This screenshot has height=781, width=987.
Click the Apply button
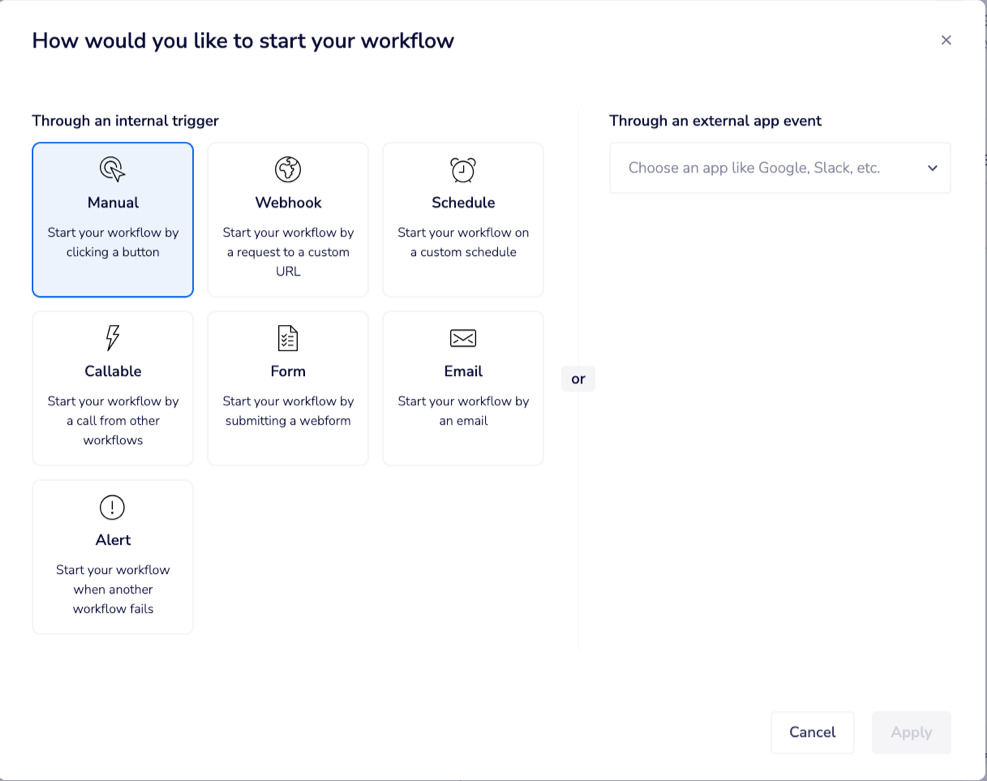(911, 732)
